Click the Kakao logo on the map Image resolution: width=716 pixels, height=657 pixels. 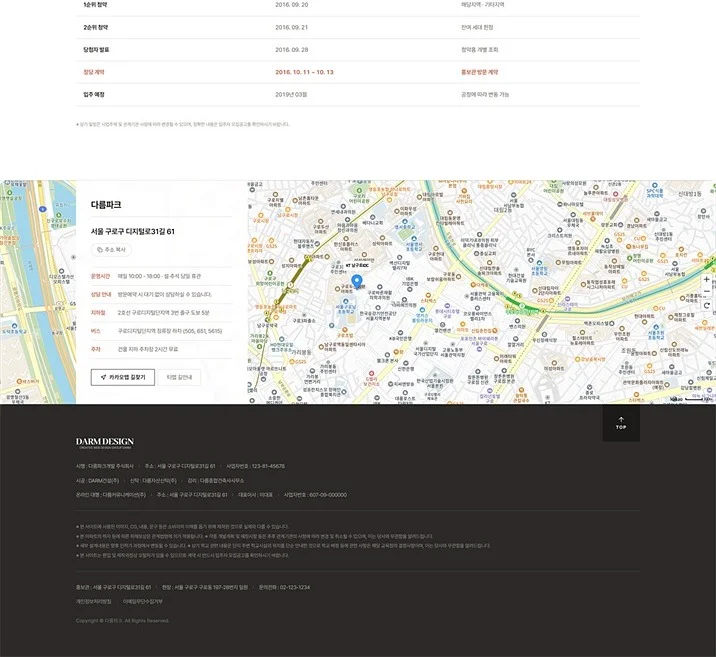676,399
